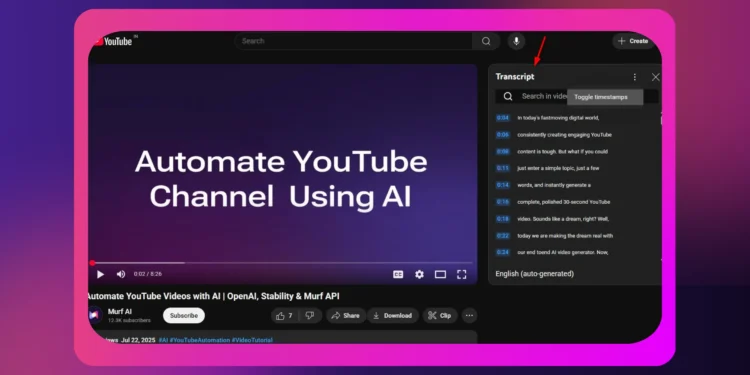This screenshot has width=750, height=375.
Task: Create a Clip with scissors button
Action: point(440,316)
